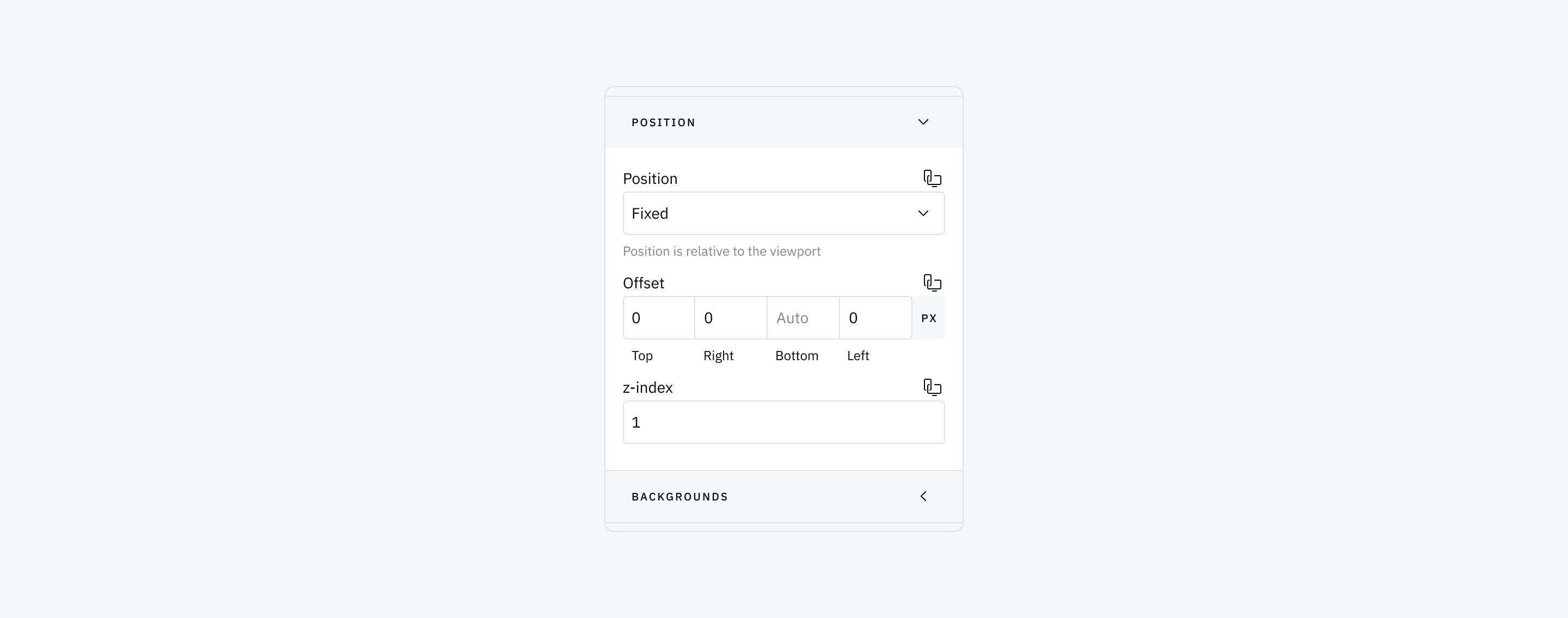Focus the Left offset input field
1568x618 pixels.
point(875,318)
